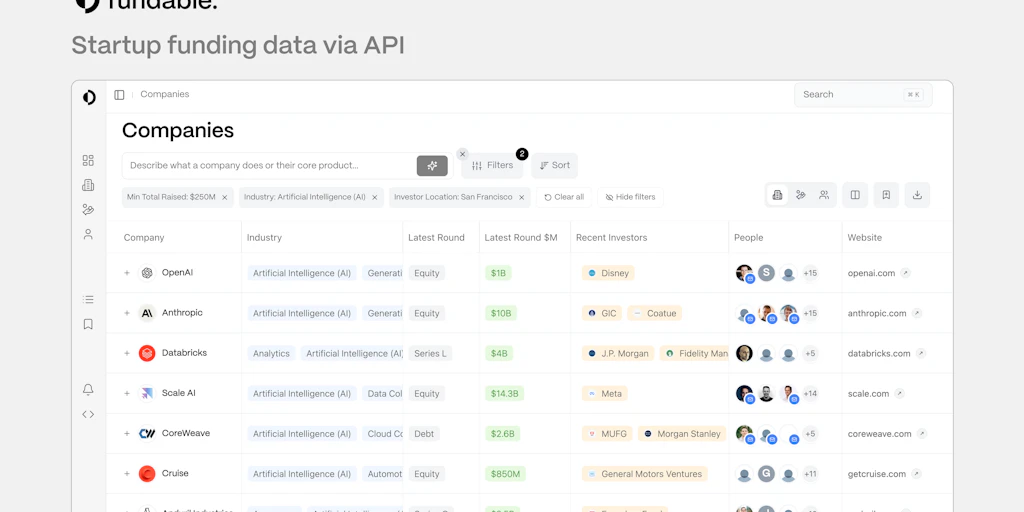Open the databricks.com website link
1024x512 pixels.
tap(879, 353)
